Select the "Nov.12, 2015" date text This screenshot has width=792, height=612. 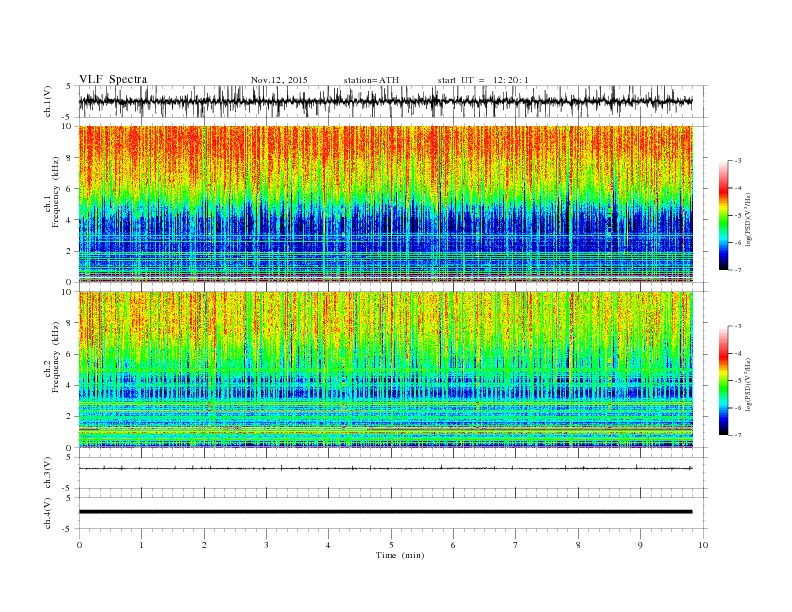pyautogui.click(x=279, y=80)
